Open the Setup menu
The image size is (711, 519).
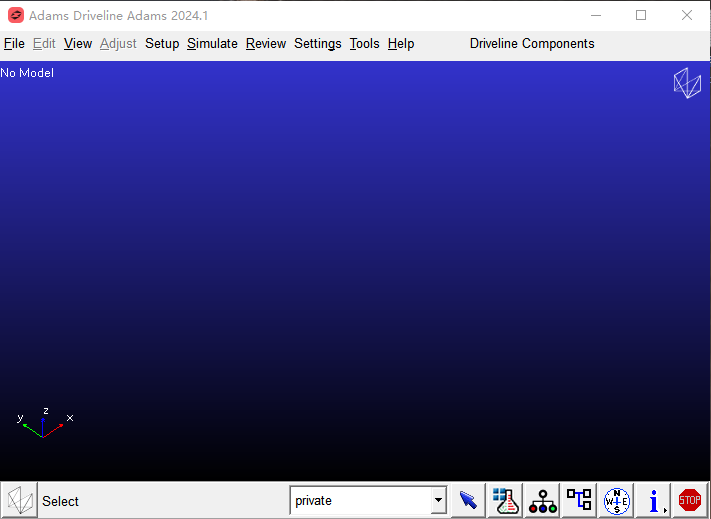[162, 44]
